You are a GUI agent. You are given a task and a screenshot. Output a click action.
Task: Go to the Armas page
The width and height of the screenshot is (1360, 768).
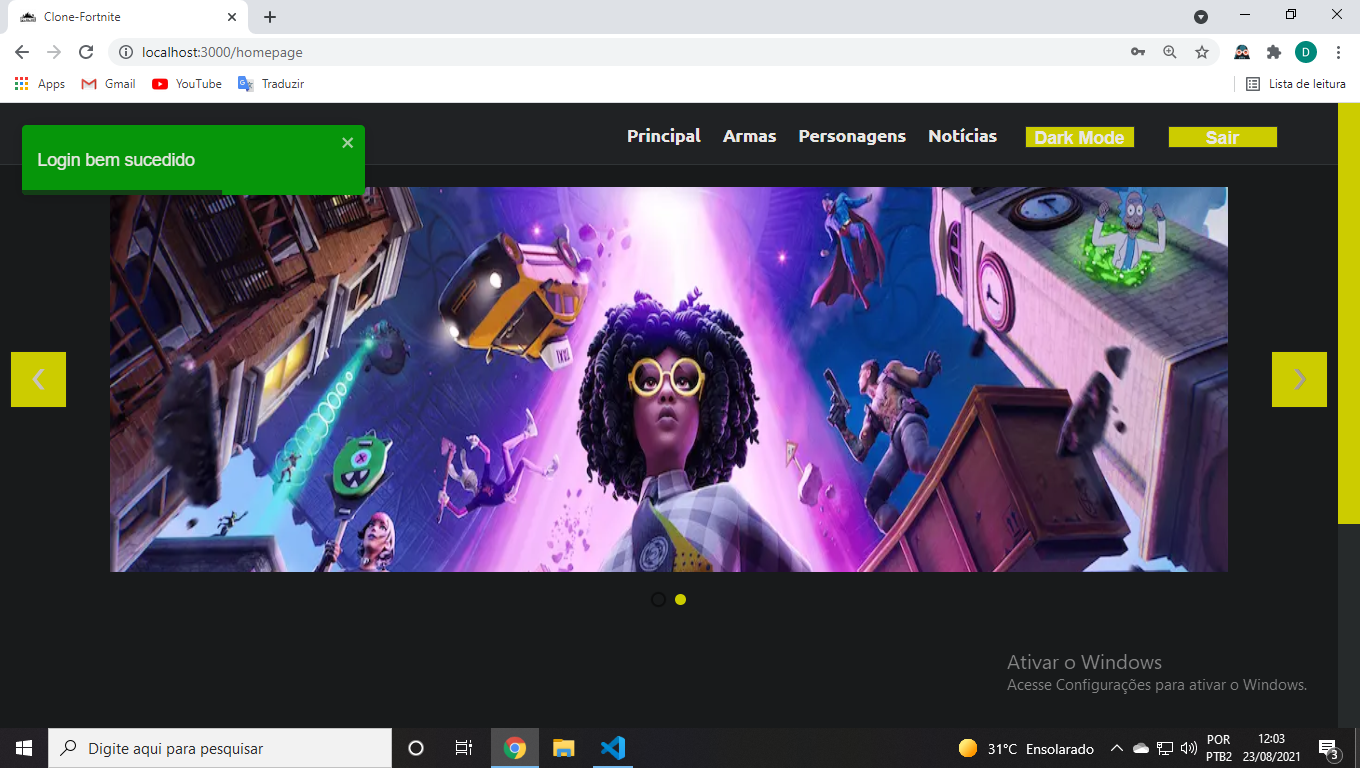[750, 136]
